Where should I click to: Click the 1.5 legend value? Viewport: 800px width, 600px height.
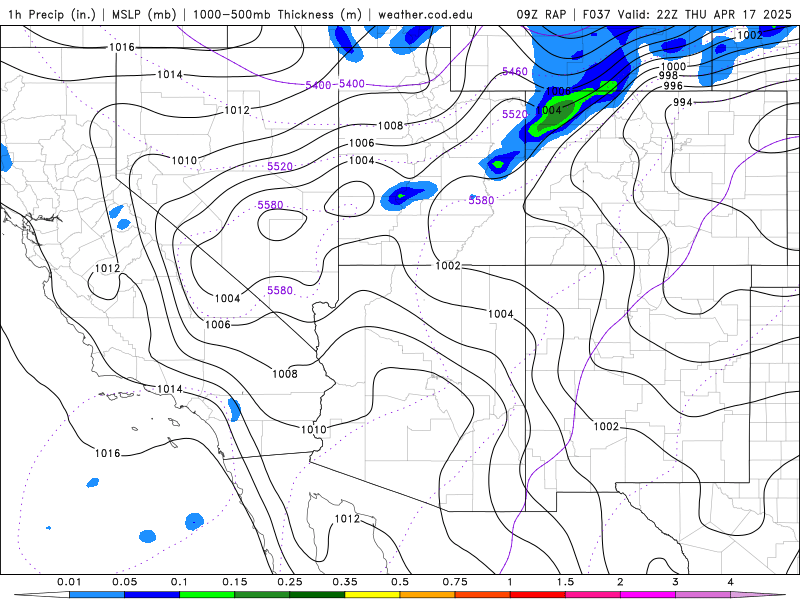[x=565, y=582]
